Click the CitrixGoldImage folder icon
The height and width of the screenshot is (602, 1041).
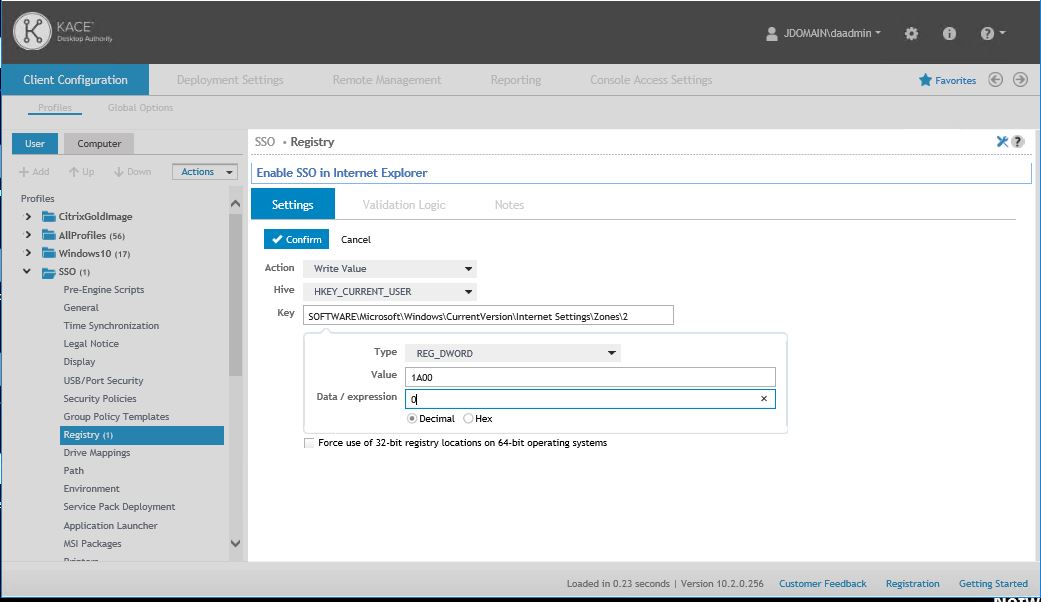pyautogui.click(x=48, y=216)
